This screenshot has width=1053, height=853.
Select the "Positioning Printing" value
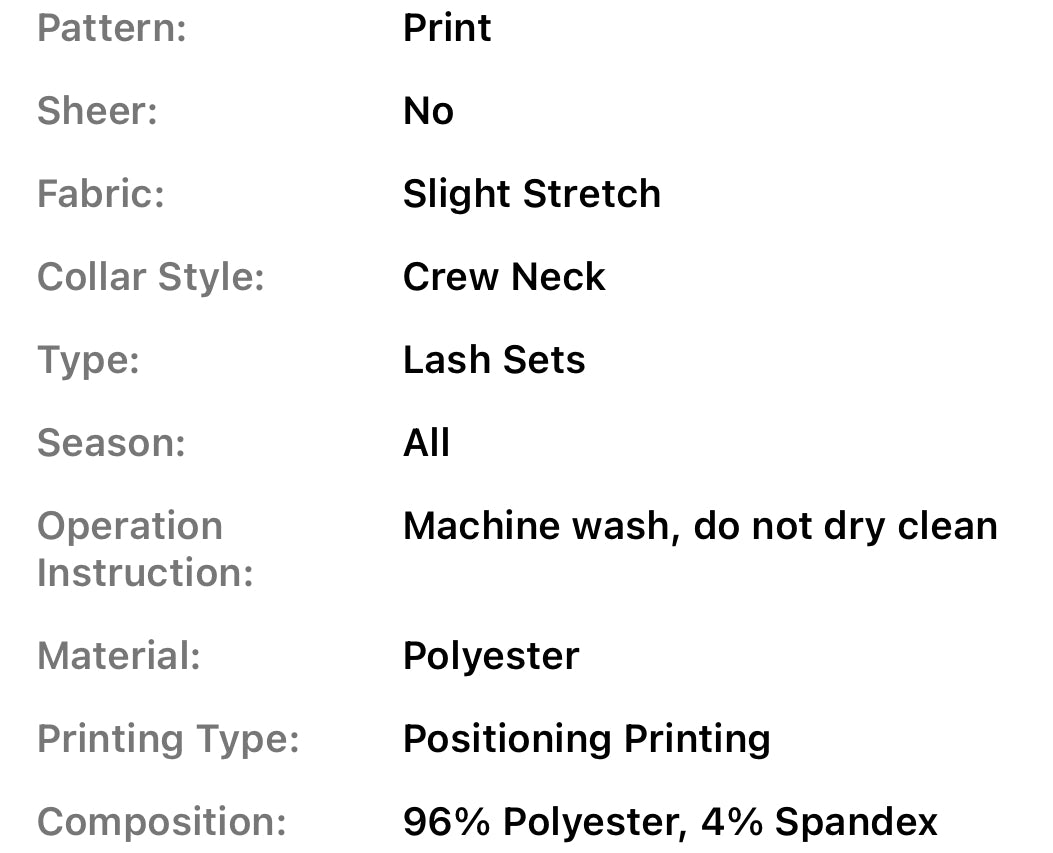(x=586, y=740)
